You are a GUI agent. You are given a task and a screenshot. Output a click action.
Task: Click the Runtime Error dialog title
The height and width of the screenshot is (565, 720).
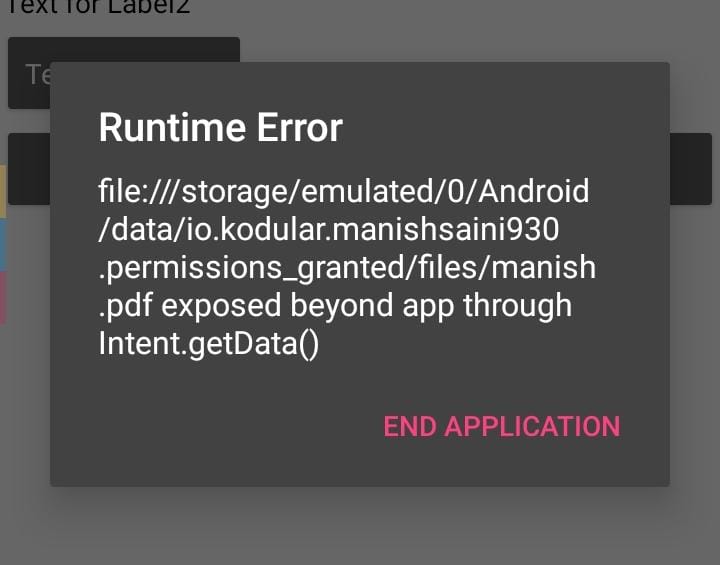click(220, 128)
